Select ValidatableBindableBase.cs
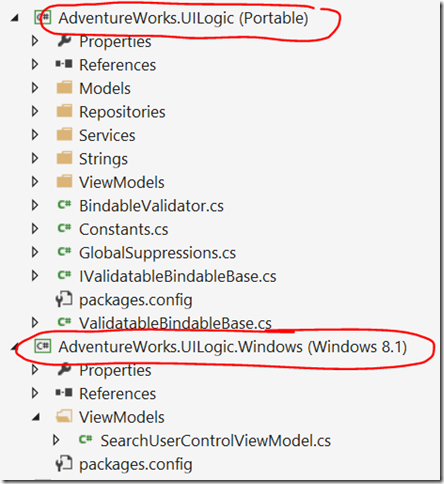Screen dimensions: 444x484 pyautogui.click(x=175, y=323)
